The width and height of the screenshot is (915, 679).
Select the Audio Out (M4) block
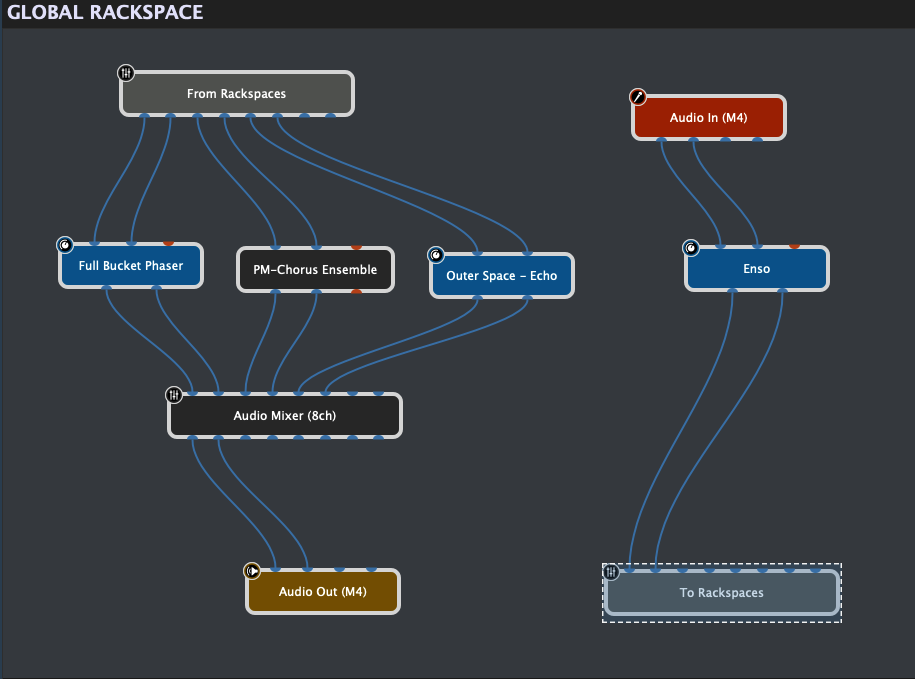tap(322, 592)
